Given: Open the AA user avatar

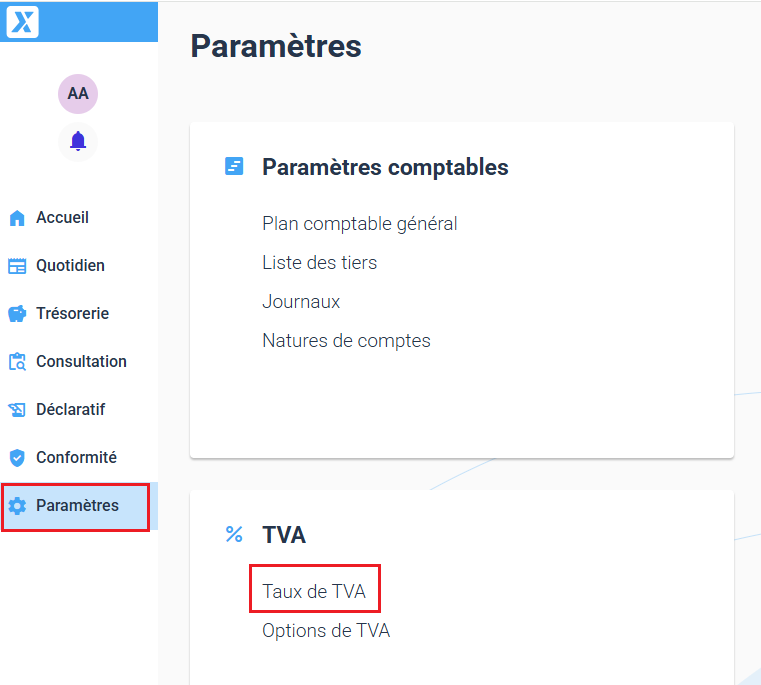Looking at the screenshot, I should 78,93.
